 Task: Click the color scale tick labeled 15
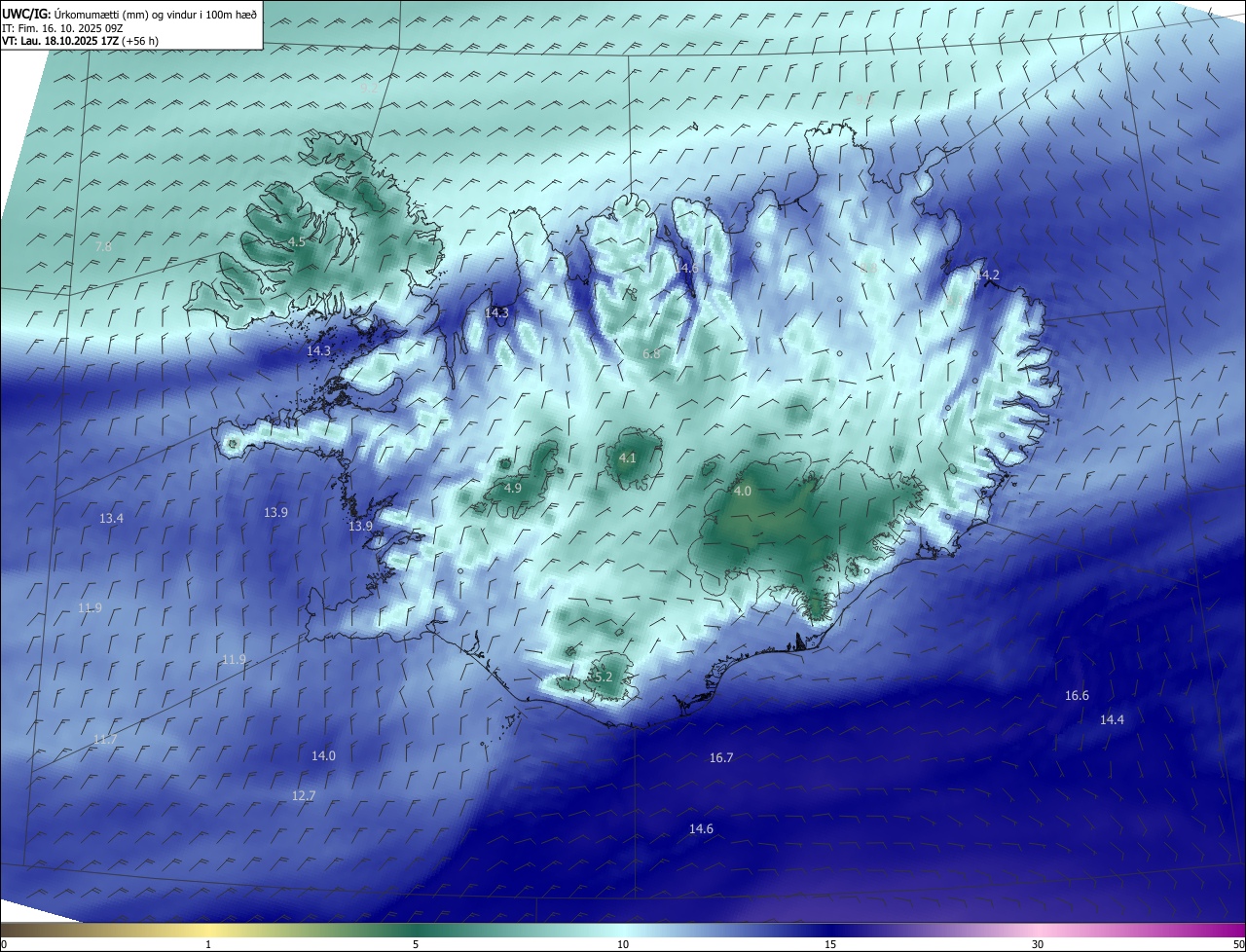tap(830, 944)
